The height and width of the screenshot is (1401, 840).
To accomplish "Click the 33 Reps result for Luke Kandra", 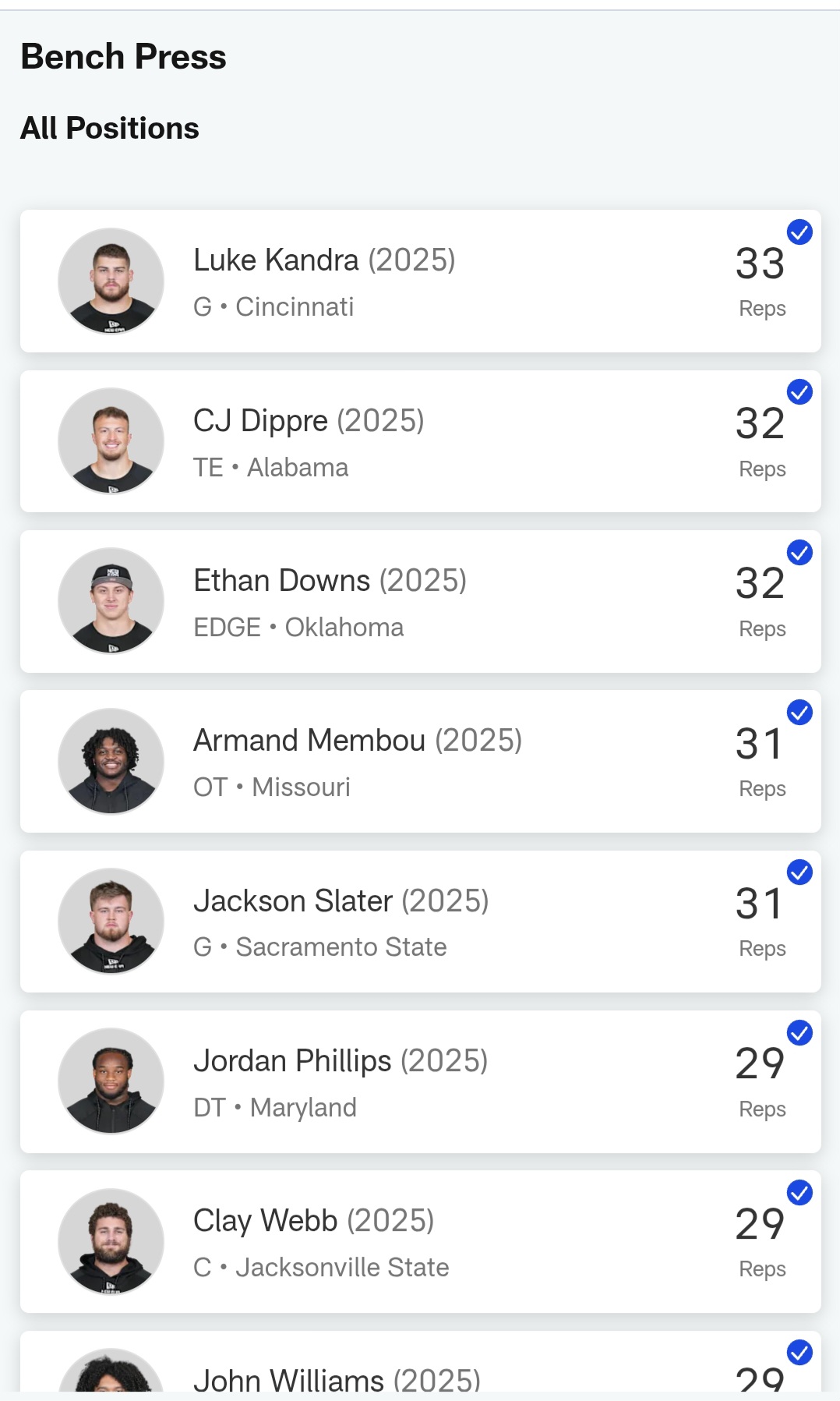I will coord(761,281).
